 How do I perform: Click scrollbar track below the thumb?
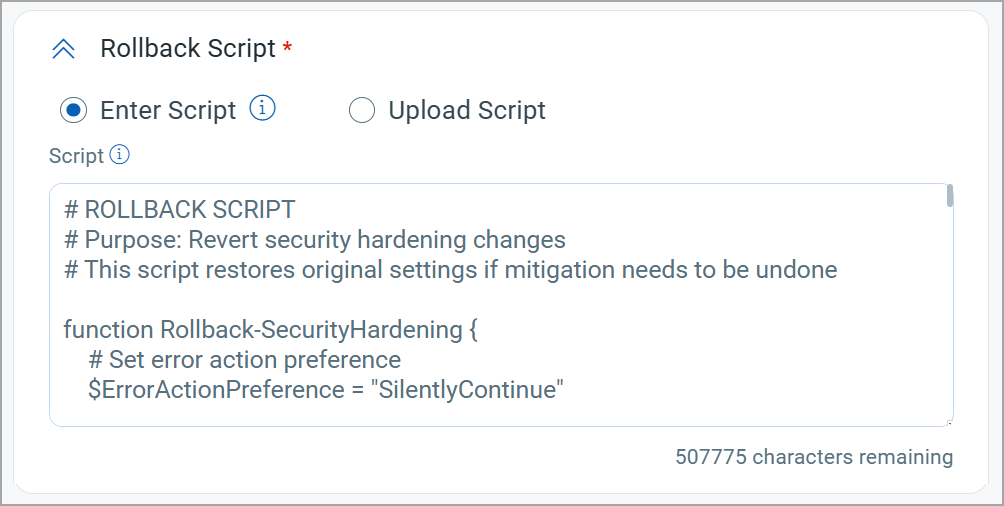[x=950, y=314]
